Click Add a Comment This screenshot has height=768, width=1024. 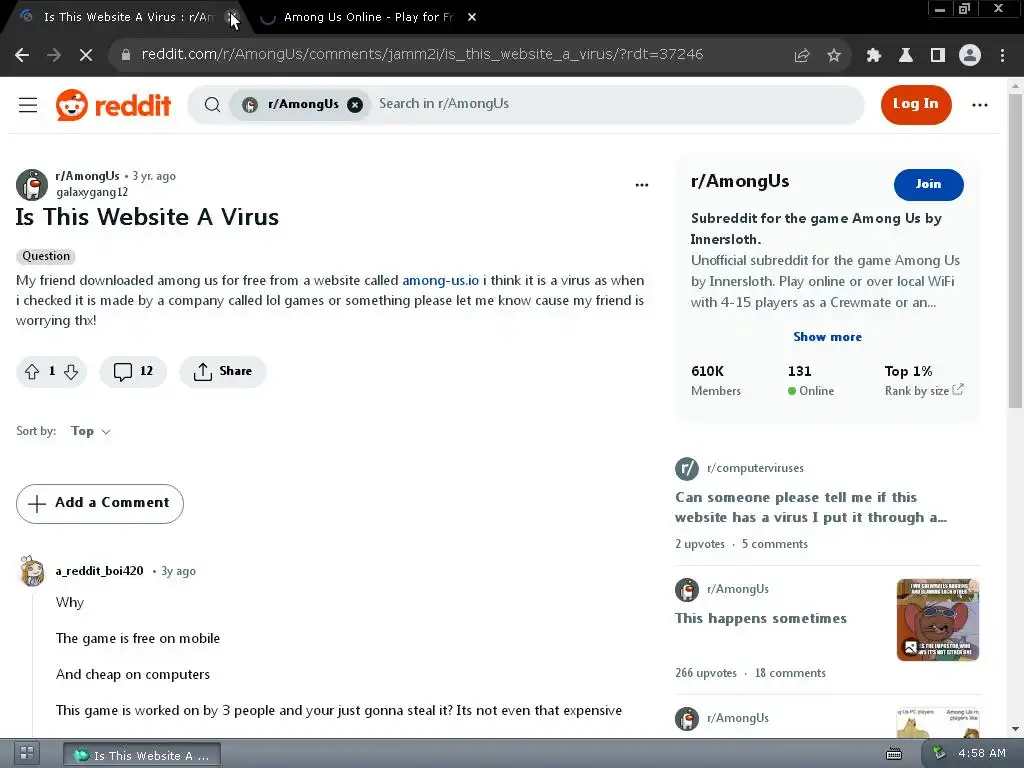[x=100, y=504]
